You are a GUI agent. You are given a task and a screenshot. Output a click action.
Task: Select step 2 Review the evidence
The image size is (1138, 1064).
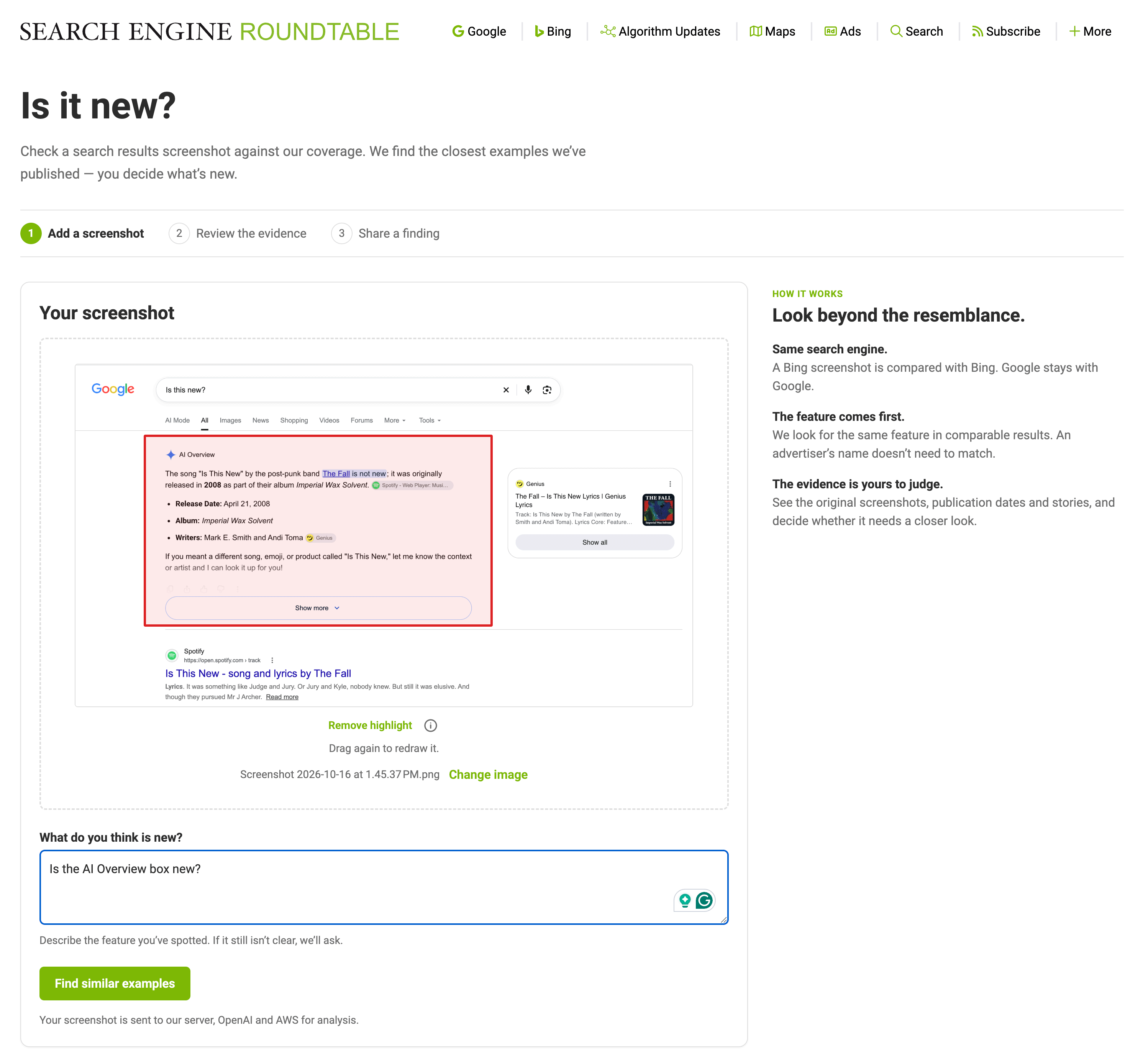(238, 234)
